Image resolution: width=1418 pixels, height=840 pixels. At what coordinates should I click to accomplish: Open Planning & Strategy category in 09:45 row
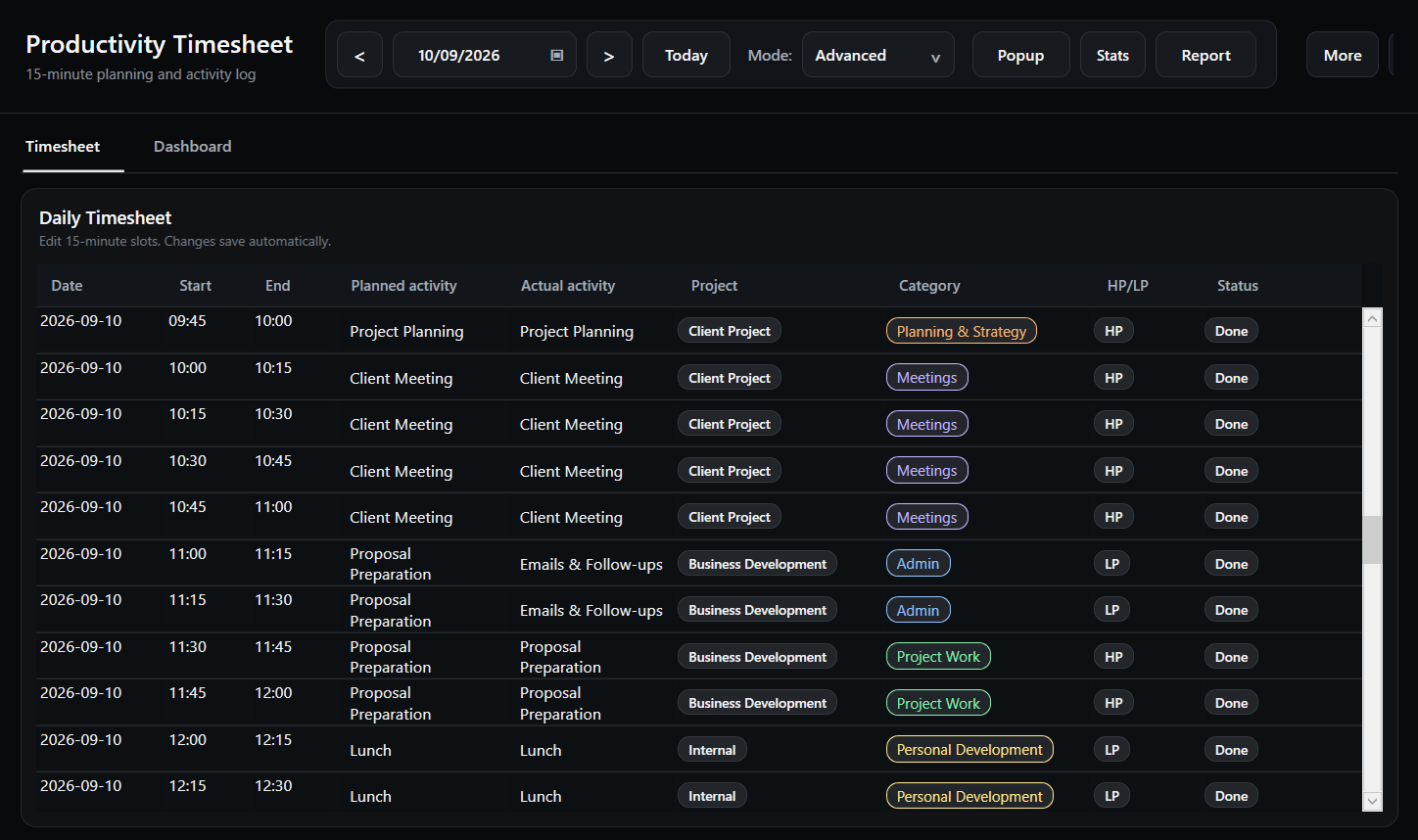(x=961, y=331)
